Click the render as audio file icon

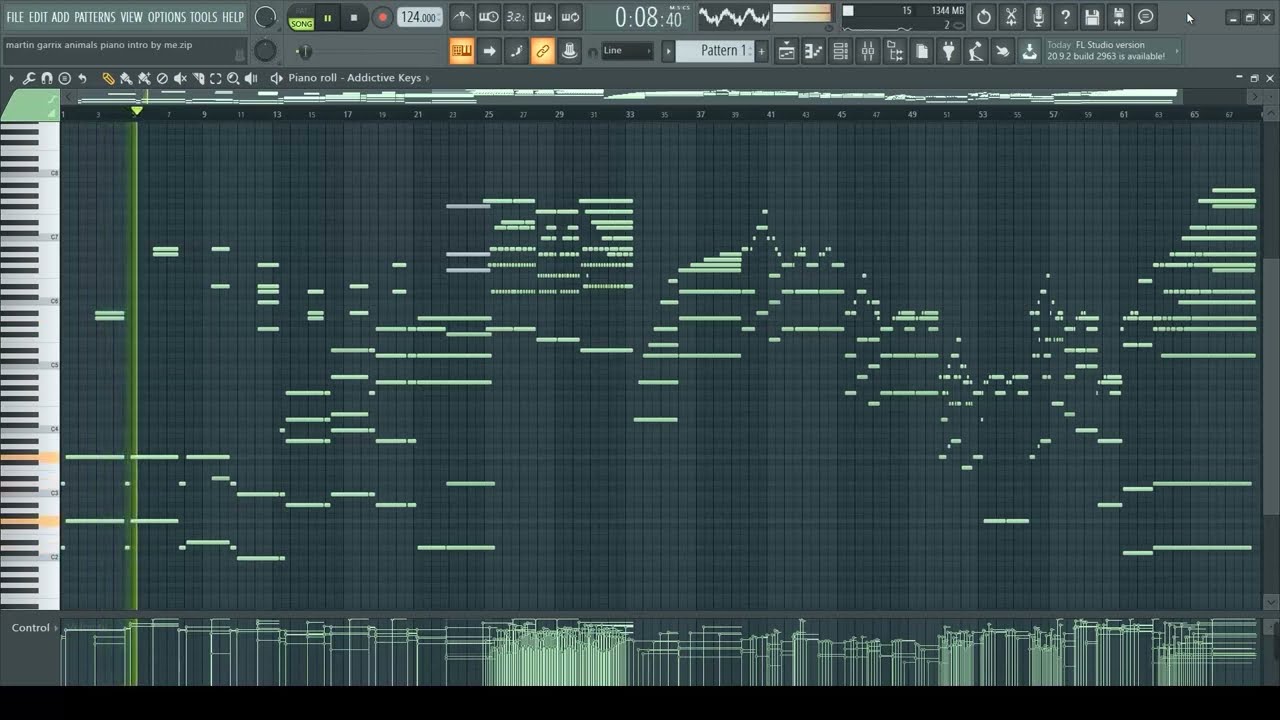click(x=1119, y=17)
